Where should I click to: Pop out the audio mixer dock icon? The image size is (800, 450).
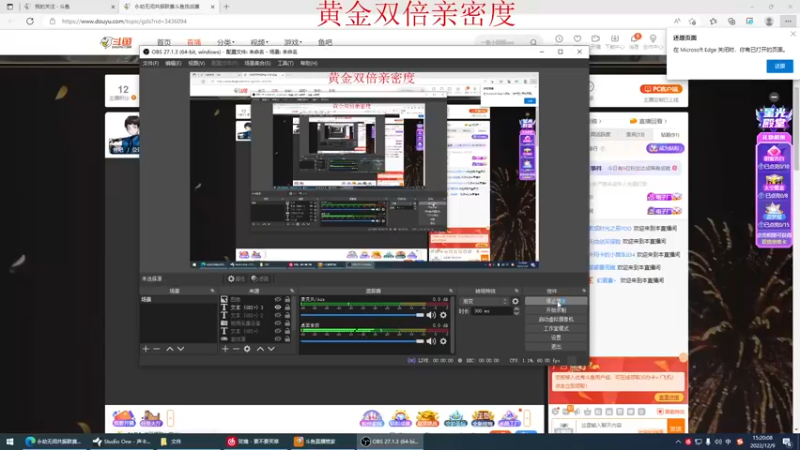coord(451,291)
